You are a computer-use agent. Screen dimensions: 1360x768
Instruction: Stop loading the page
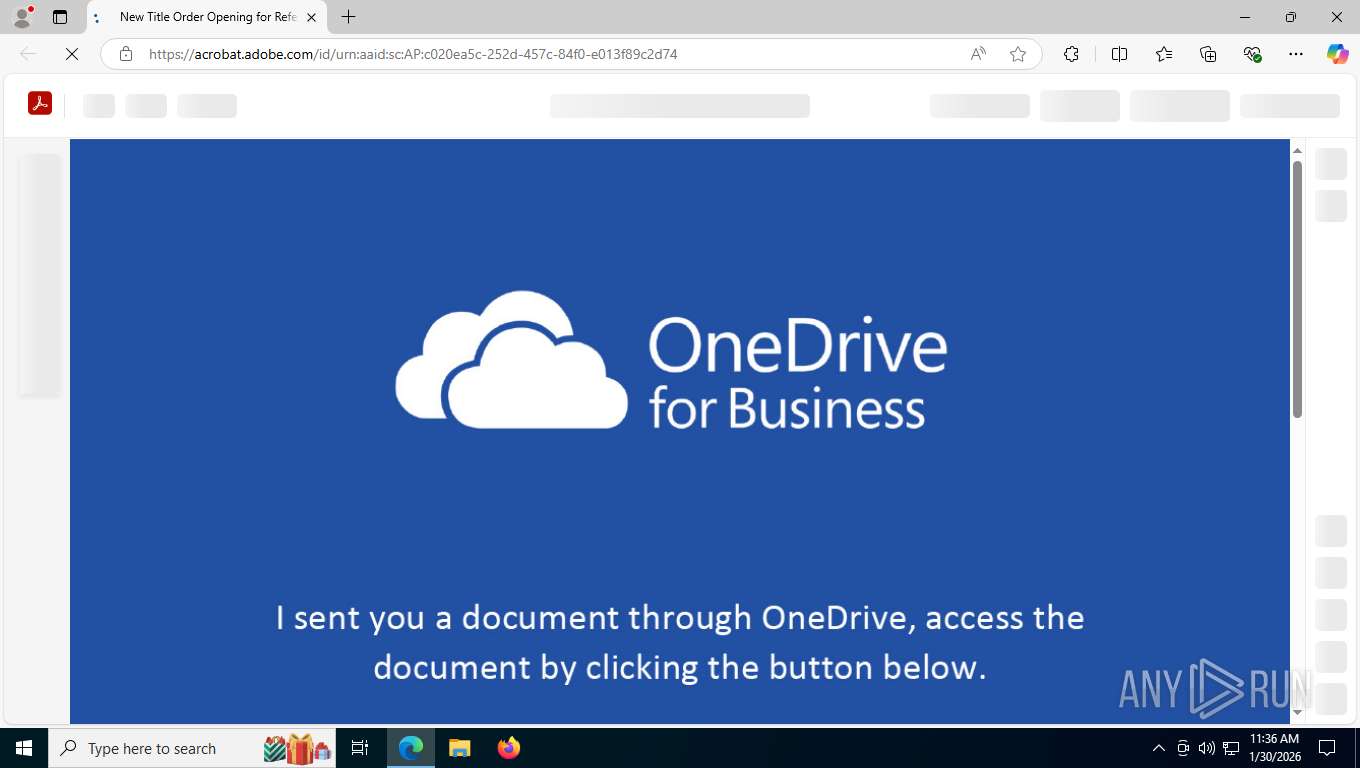[x=72, y=54]
